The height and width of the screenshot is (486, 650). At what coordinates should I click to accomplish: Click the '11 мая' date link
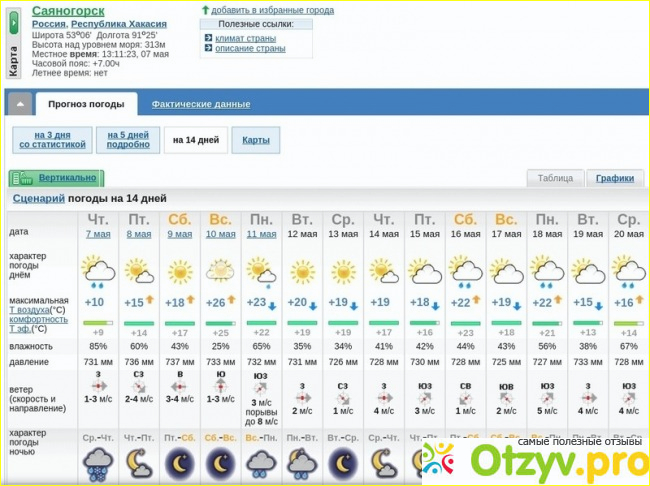[262, 233]
